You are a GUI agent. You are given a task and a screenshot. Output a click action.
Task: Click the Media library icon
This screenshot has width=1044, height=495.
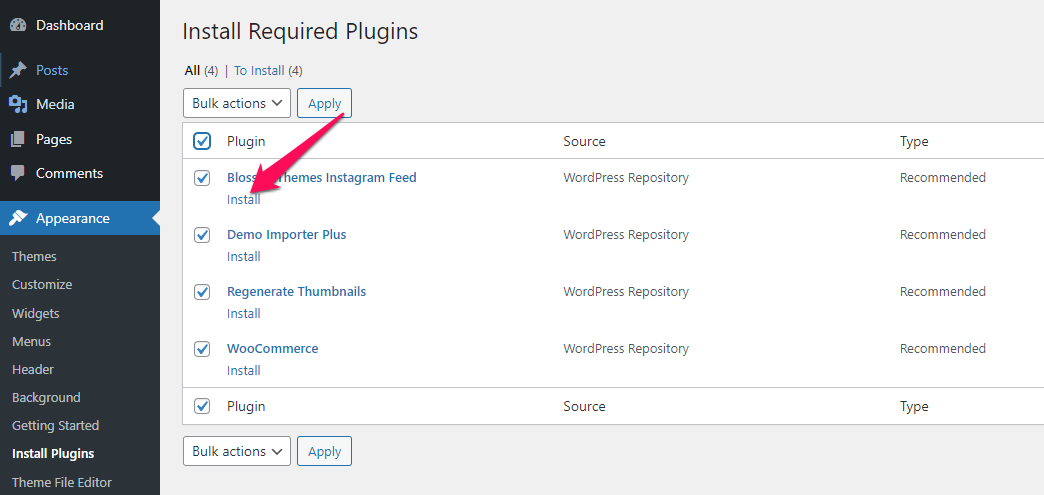[18, 104]
